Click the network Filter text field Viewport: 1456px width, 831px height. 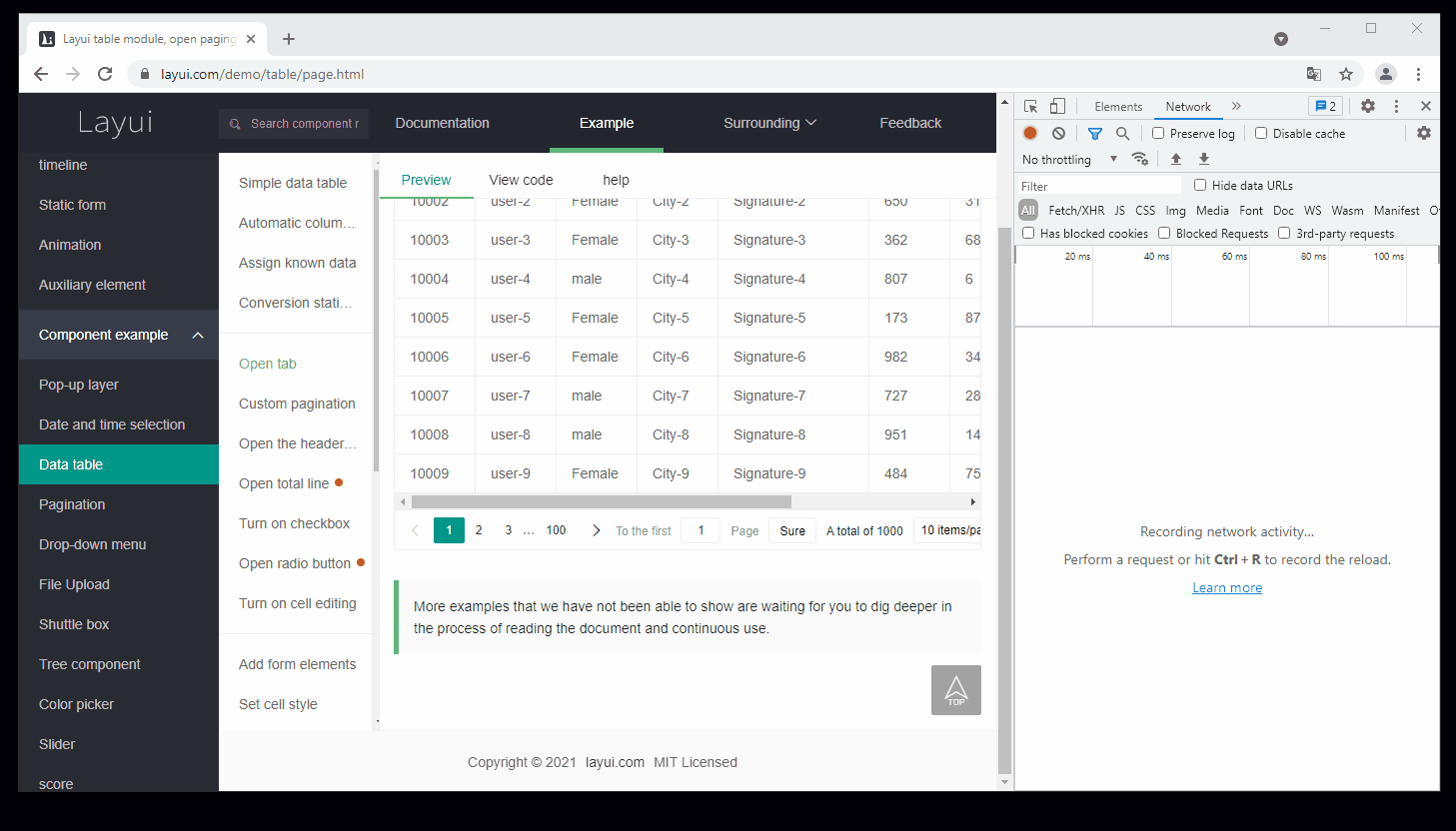[1099, 186]
